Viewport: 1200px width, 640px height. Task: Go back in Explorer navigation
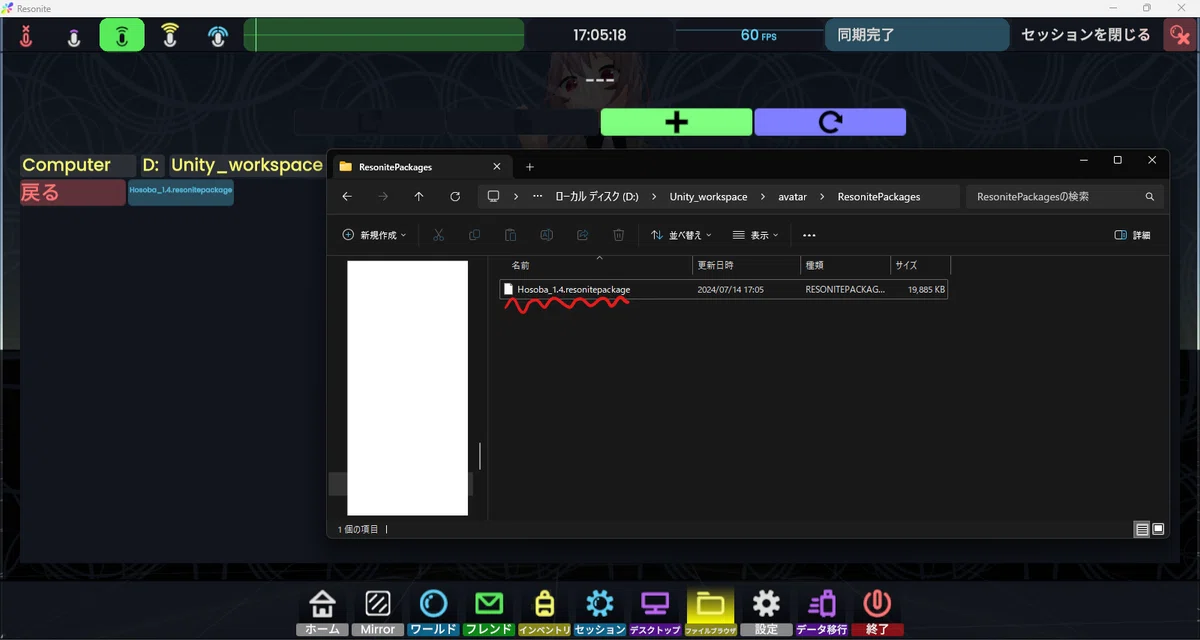tap(347, 197)
